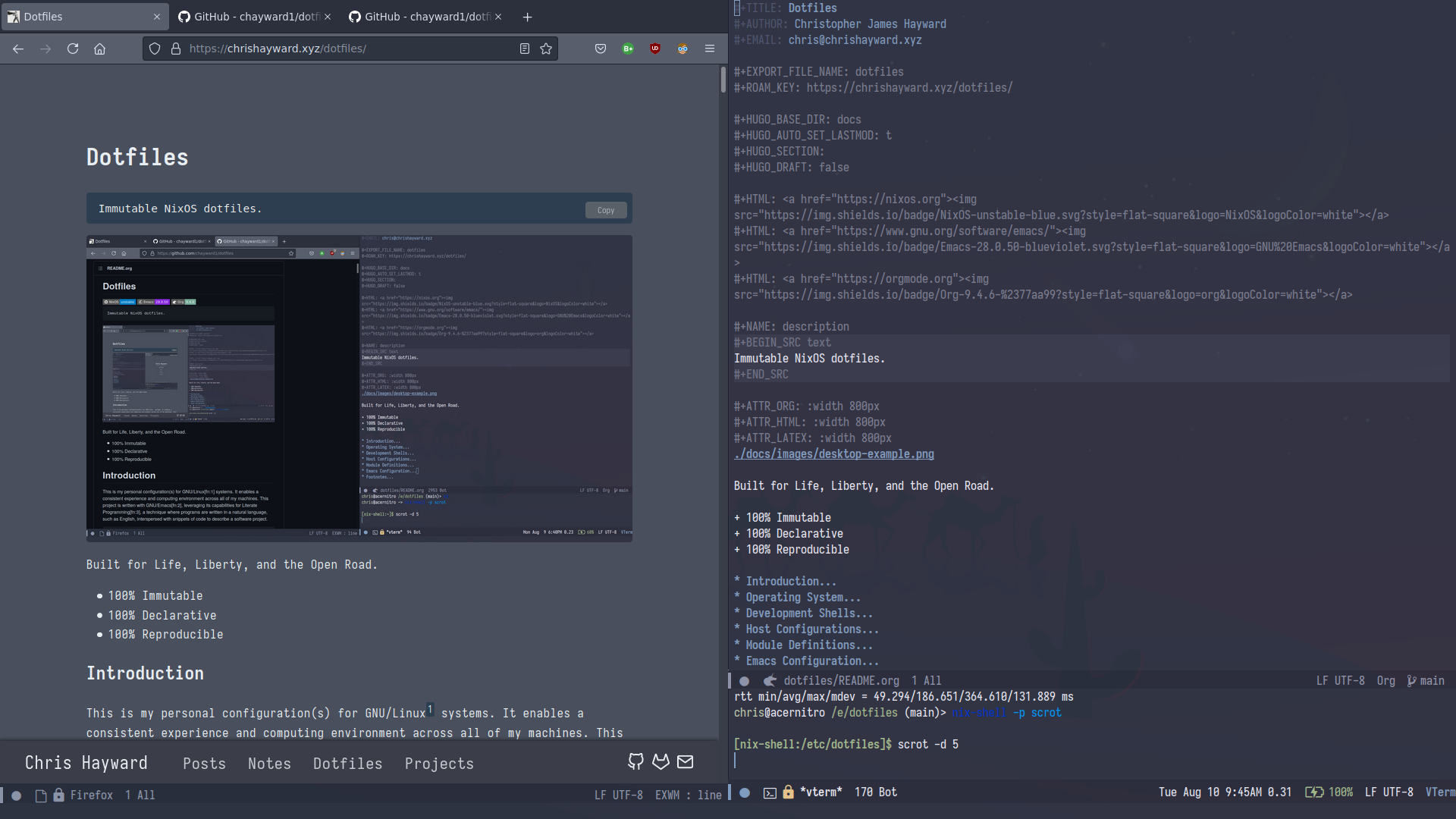Image resolution: width=1456 pixels, height=819 pixels.
Task: Open the Dotfiles nav link on website
Action: 347,763
